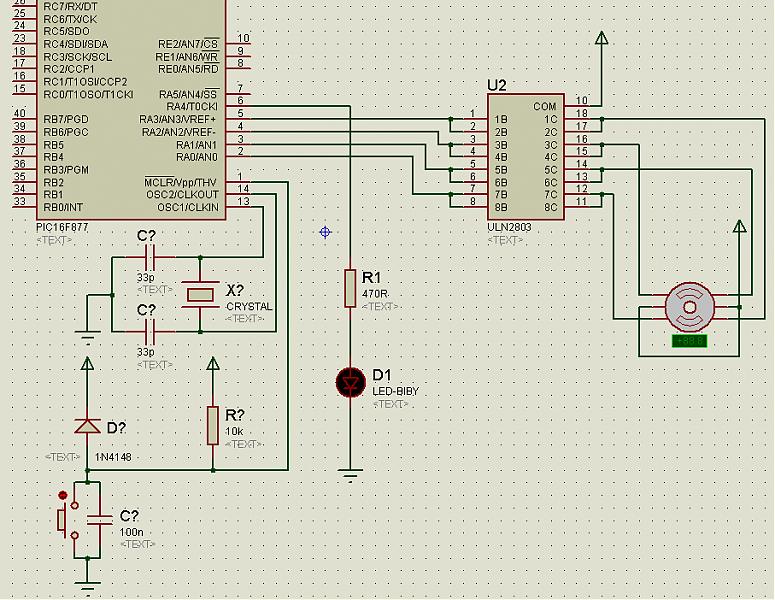Click the power terminal arrow above COM pin

[x=602, y=38]
